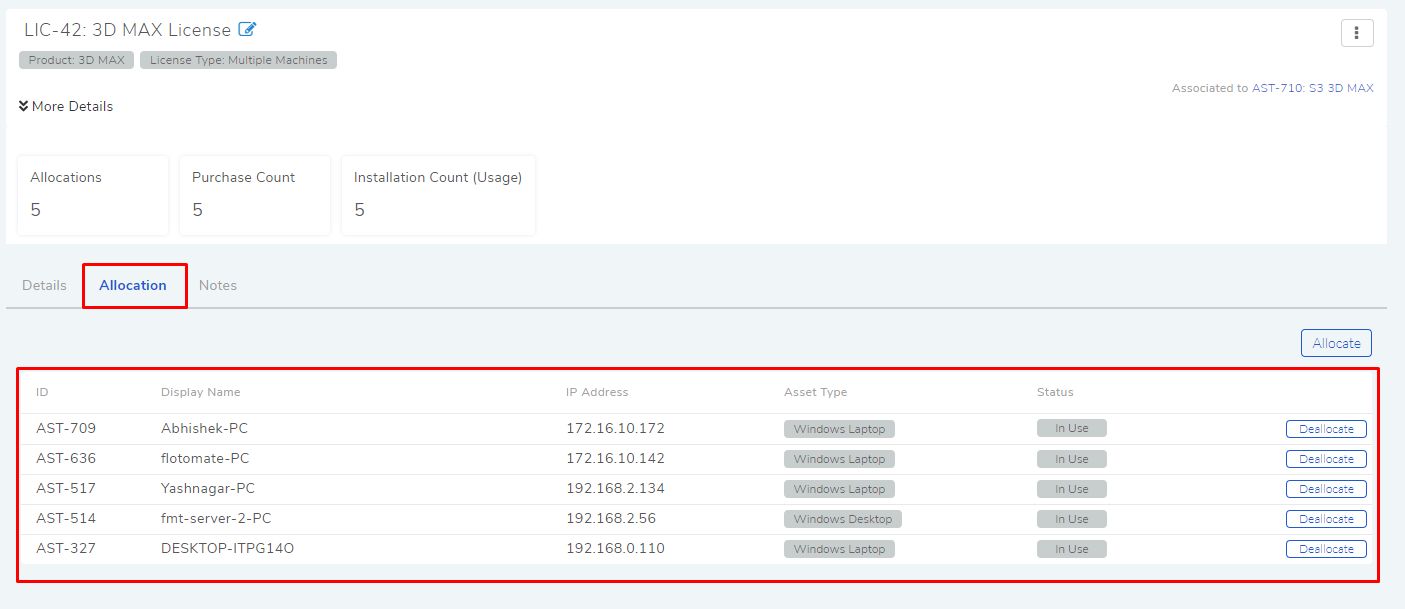Click IP address 192.168.2.56
The height and width of the screenshot is (609, 1405).
click(x=611, y=518)
